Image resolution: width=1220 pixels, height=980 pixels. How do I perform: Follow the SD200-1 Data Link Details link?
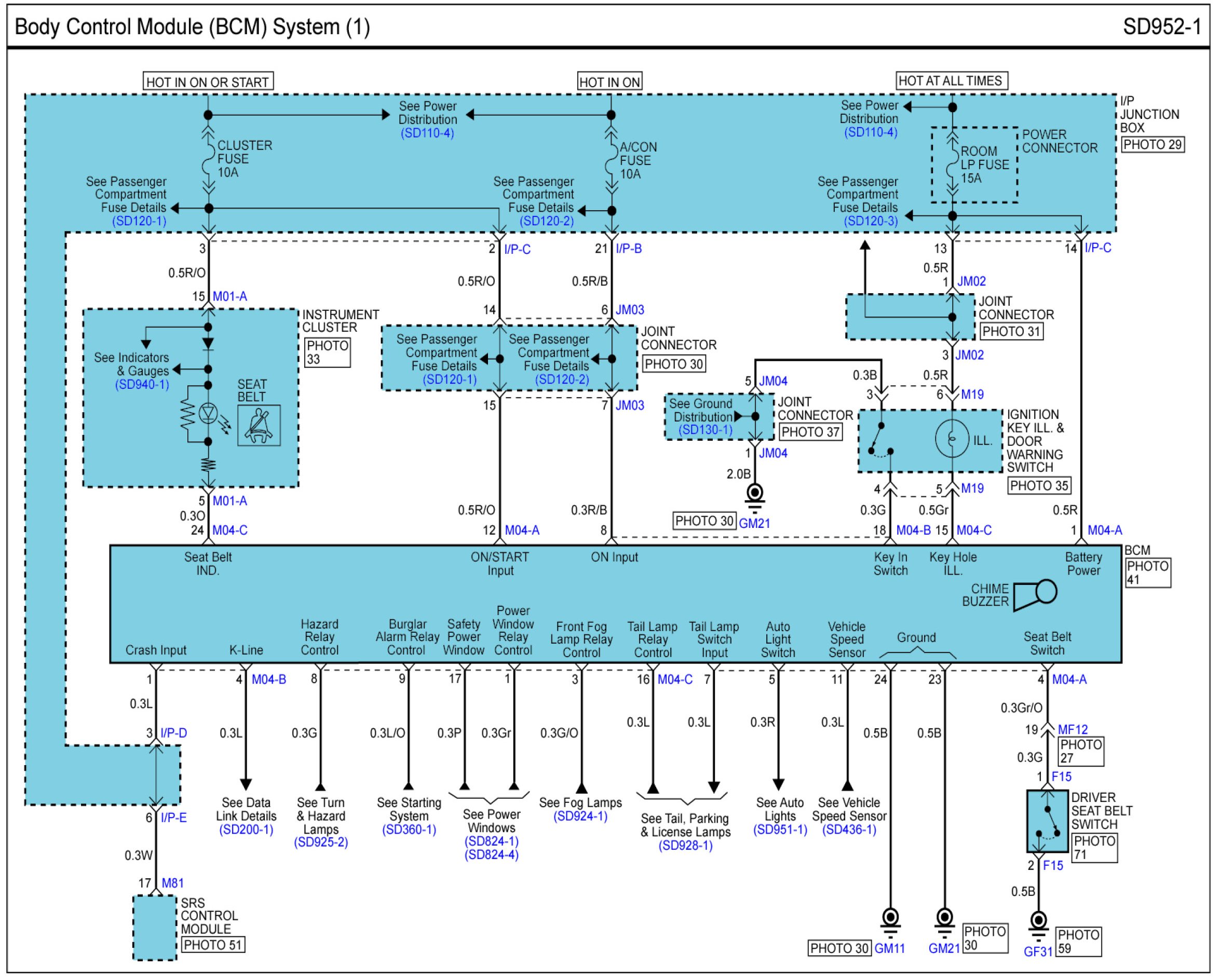tap(246, 830)
